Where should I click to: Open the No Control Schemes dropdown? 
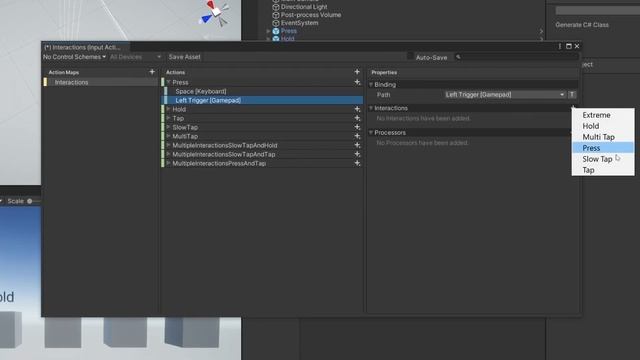click(74, 57)
